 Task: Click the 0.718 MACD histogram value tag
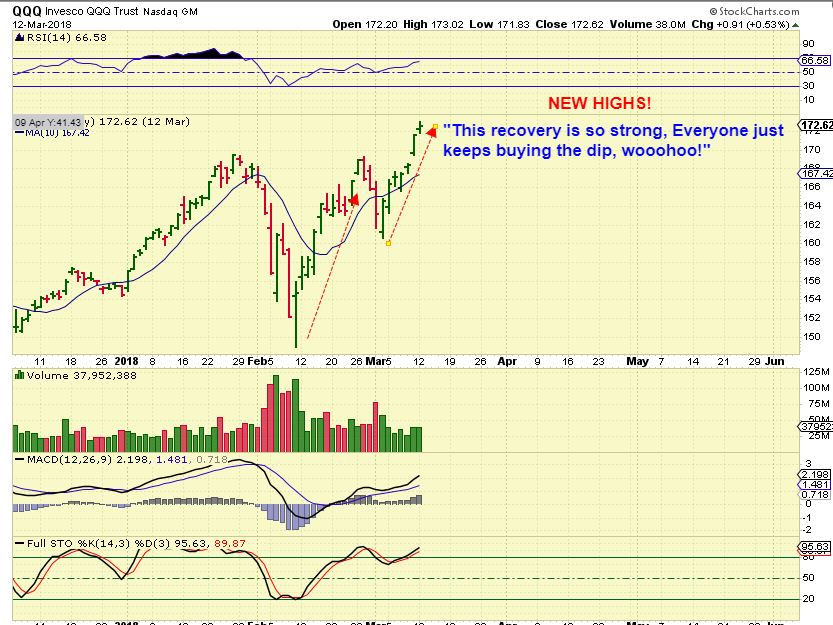[x=814, y=495]
